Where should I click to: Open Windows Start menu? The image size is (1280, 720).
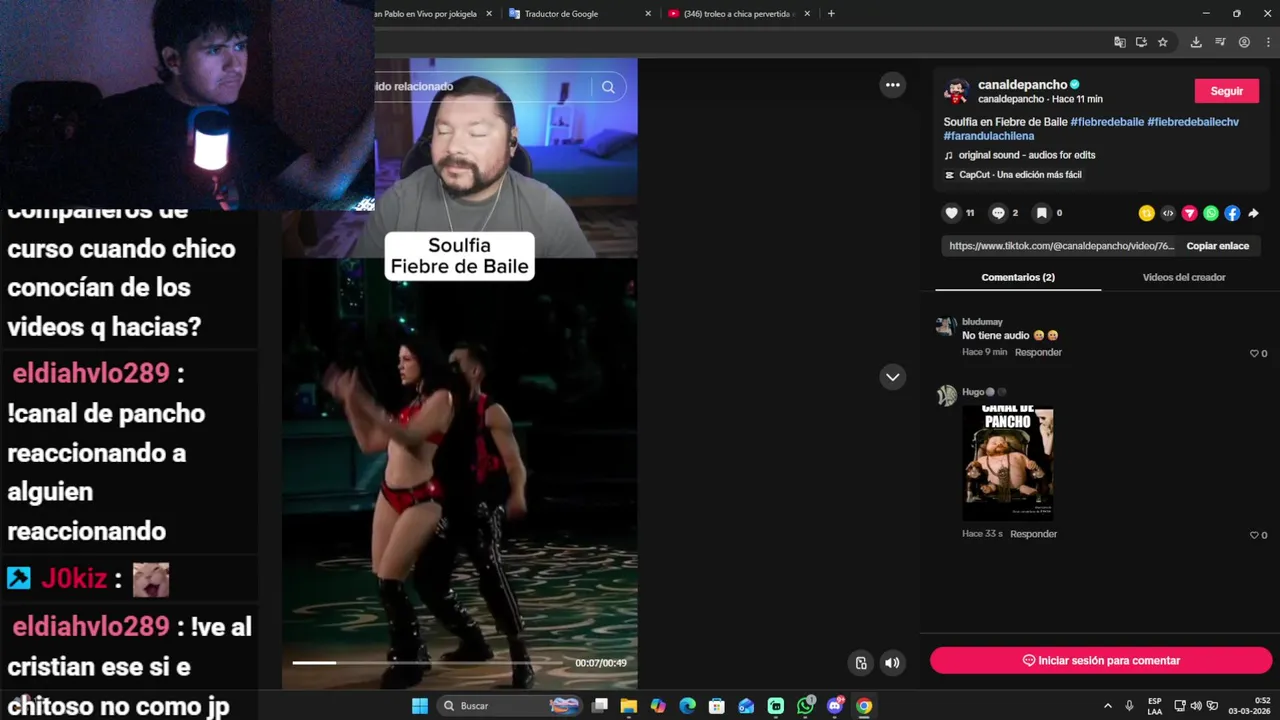(420, 706)
